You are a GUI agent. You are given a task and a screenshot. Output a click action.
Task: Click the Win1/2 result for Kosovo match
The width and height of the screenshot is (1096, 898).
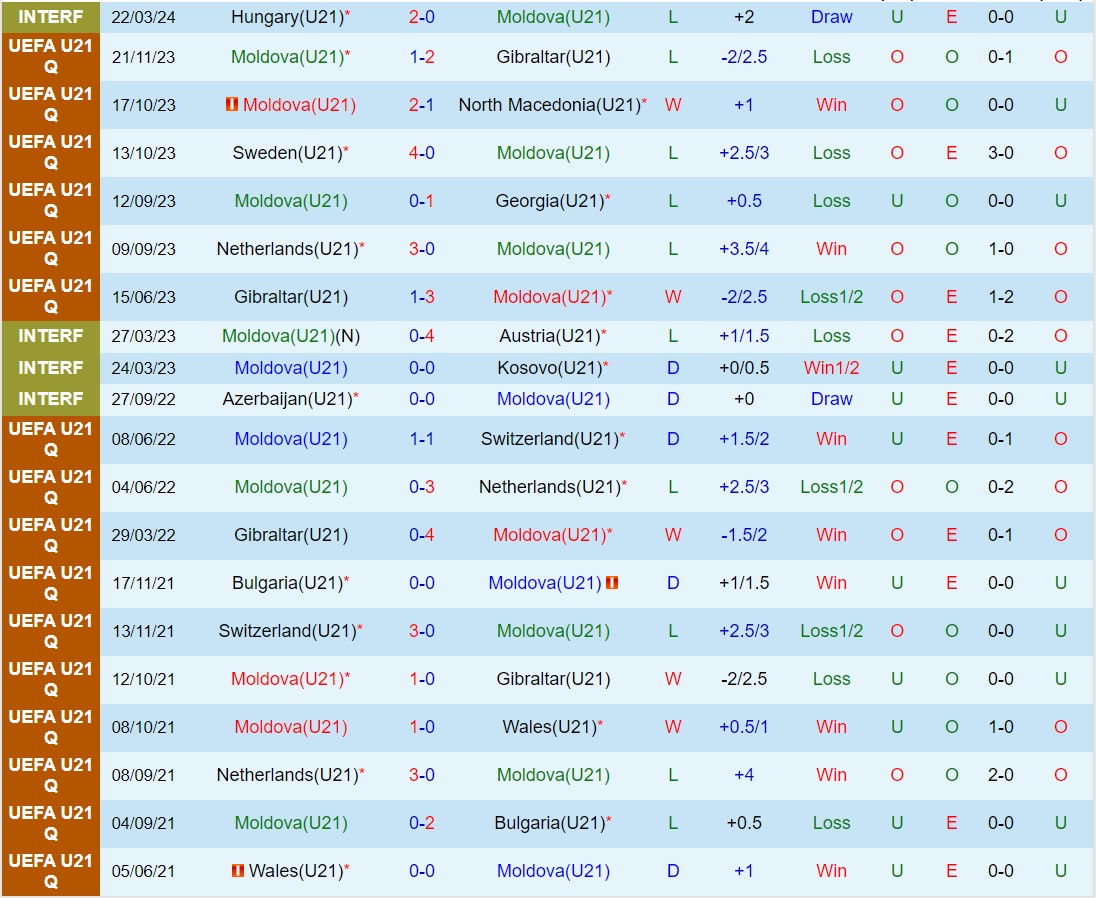point(831,368)
